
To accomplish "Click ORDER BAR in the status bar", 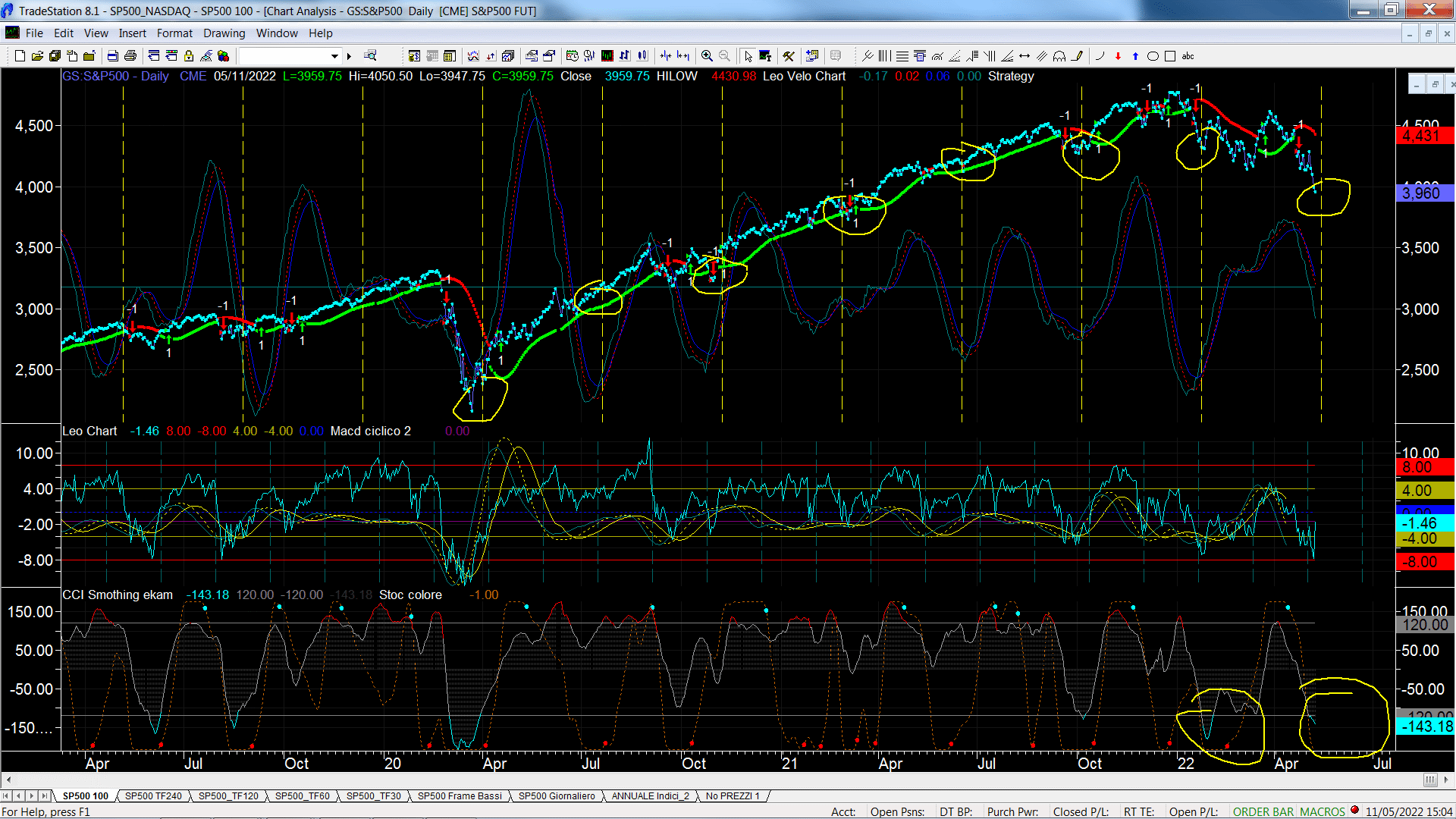I will 1263,812.
